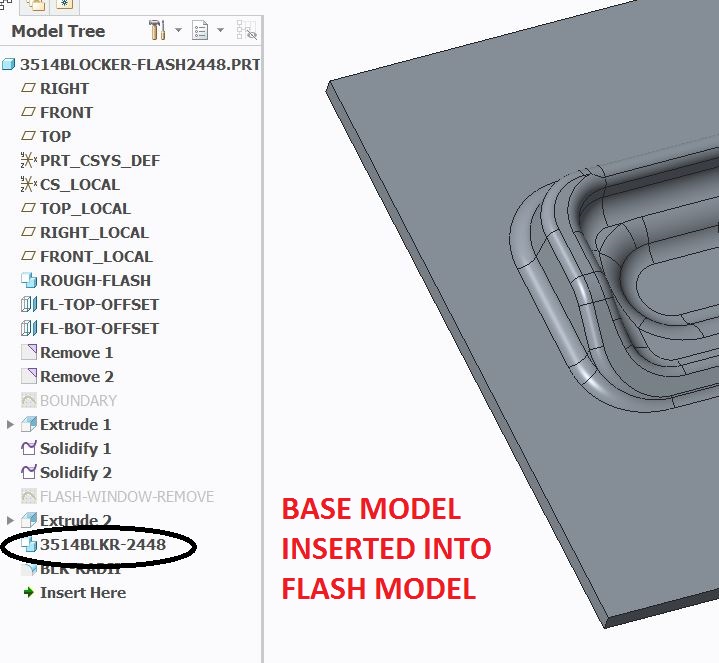The height and width of the screenshot is (663, 719).
Task: Click the hidden BOUNDARY sketch icon
Action: 29,400
